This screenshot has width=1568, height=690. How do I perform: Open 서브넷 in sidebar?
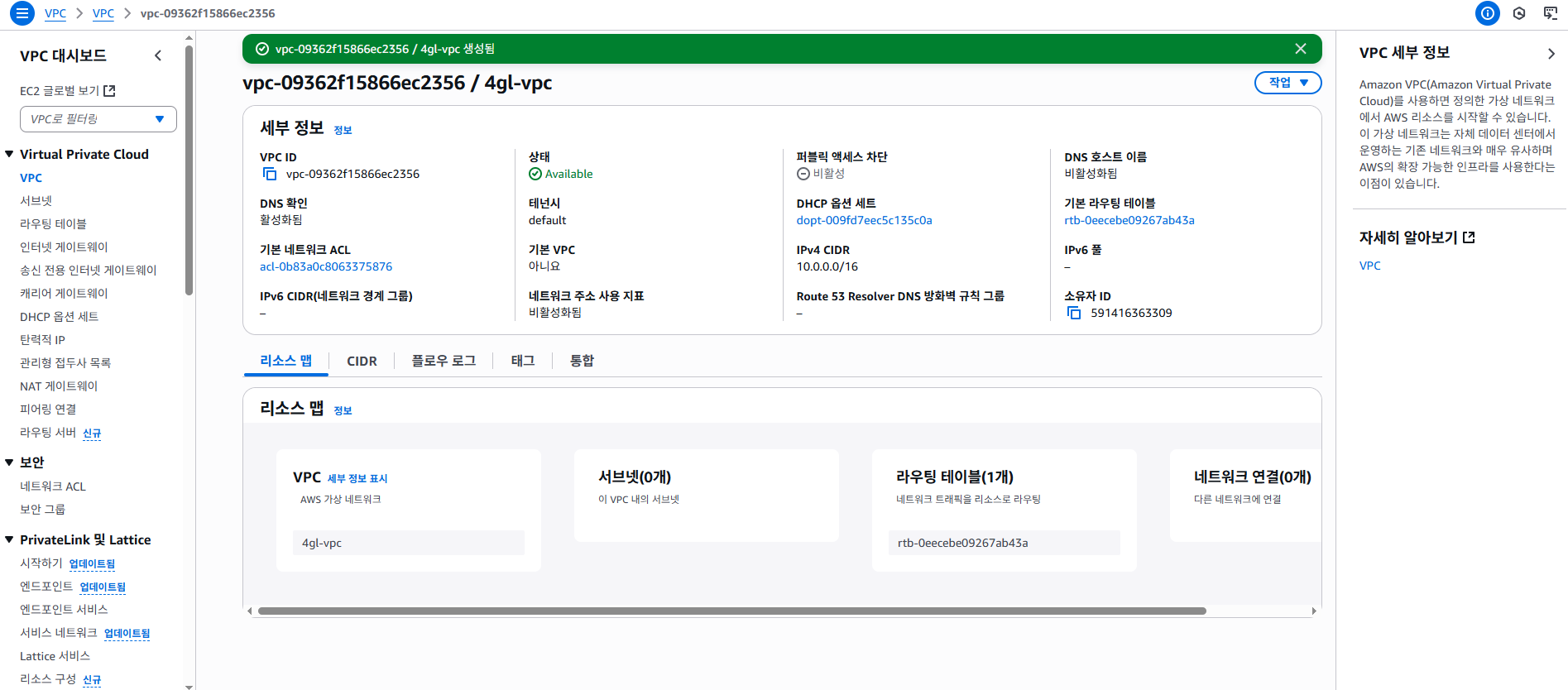(x=36, y=201)
